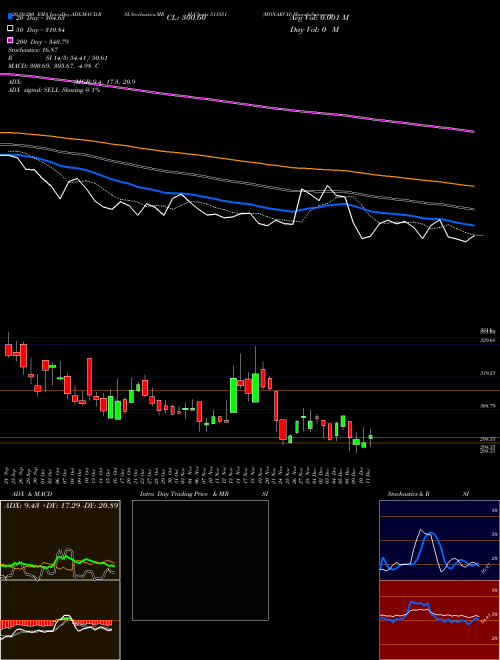The image size is (500, 660).
Task: Click the blue 20 Day legend swatch
Action: (10, 16)
